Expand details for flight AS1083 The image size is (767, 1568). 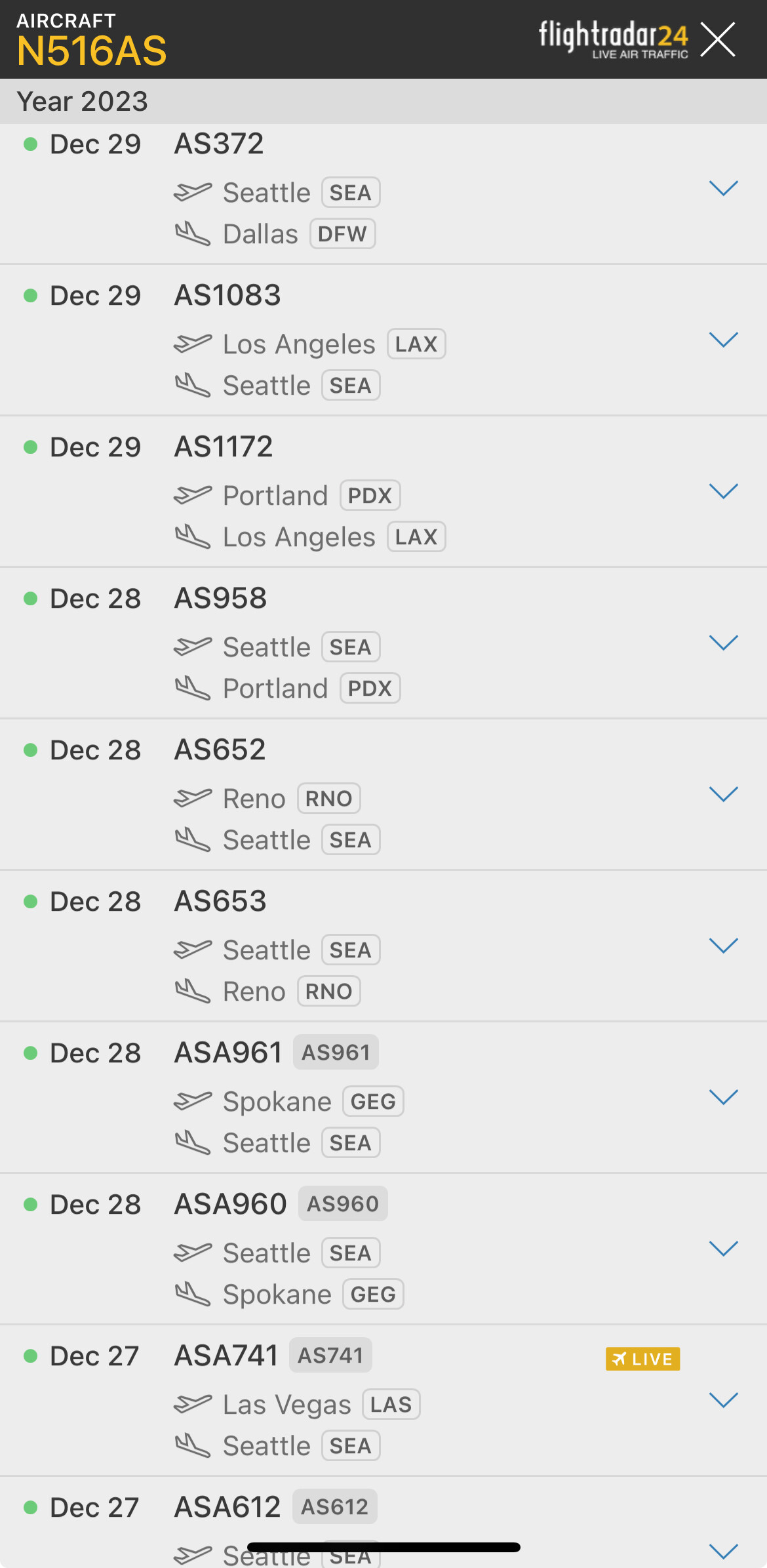click(x=724, y=340)
